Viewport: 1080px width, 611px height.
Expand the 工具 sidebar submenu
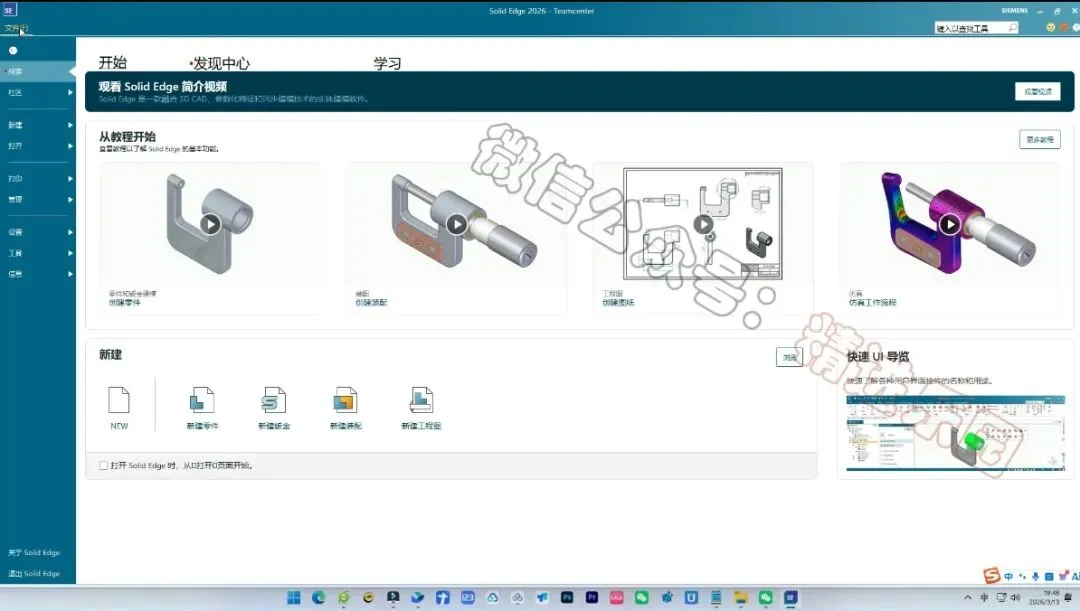[37, 253]
